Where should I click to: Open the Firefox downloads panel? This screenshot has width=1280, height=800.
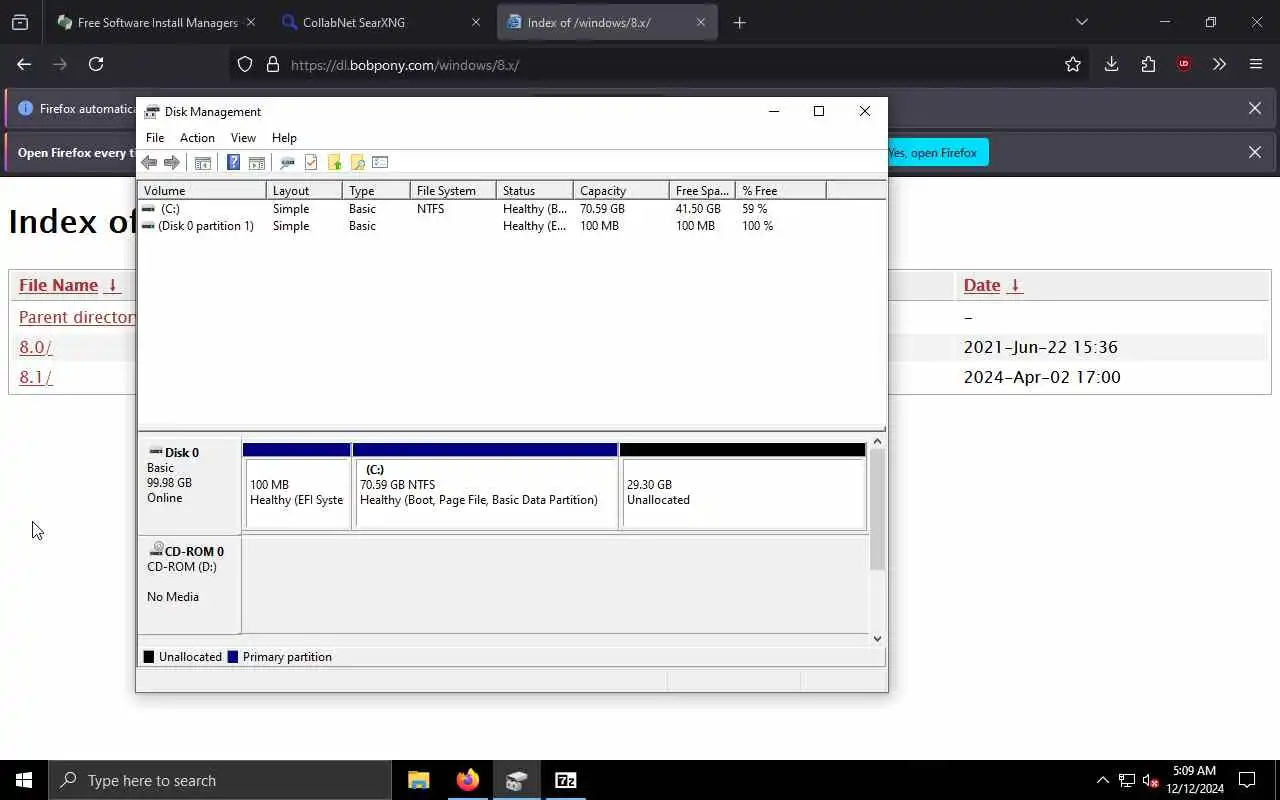pyautogui.click(x=1111, y=64)
